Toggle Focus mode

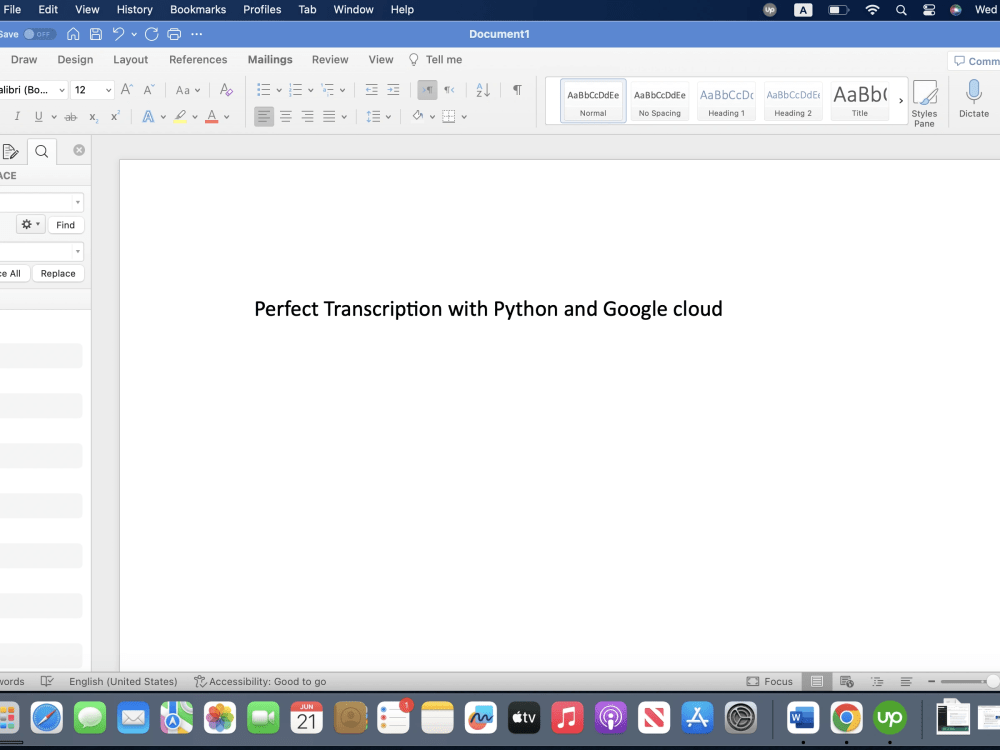point(770,682)
